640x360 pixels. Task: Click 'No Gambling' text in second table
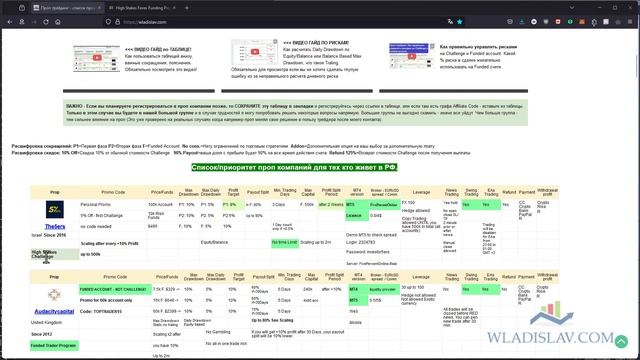pos(218,332)
